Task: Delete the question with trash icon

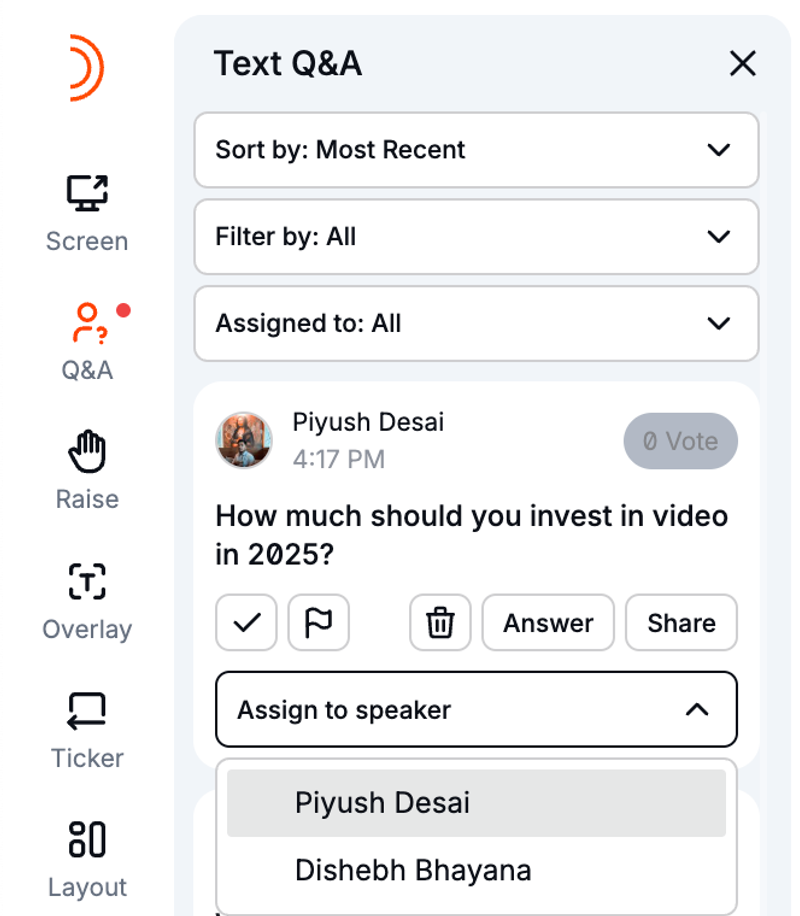Action: 440,623
